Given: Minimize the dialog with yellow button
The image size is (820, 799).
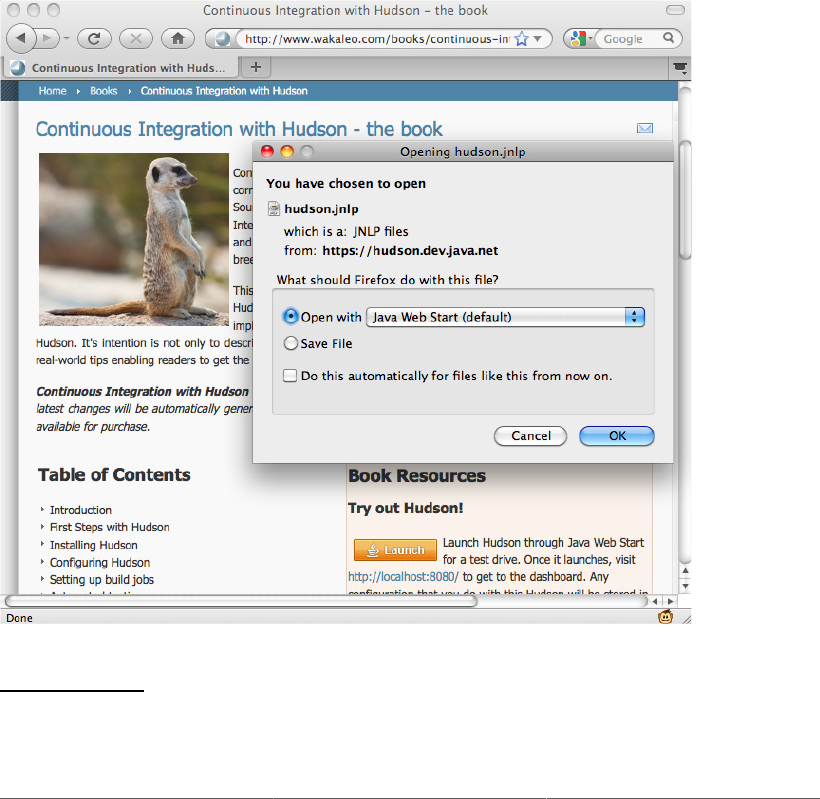Looking at the screenshot, I should click(x=287, y=152).
